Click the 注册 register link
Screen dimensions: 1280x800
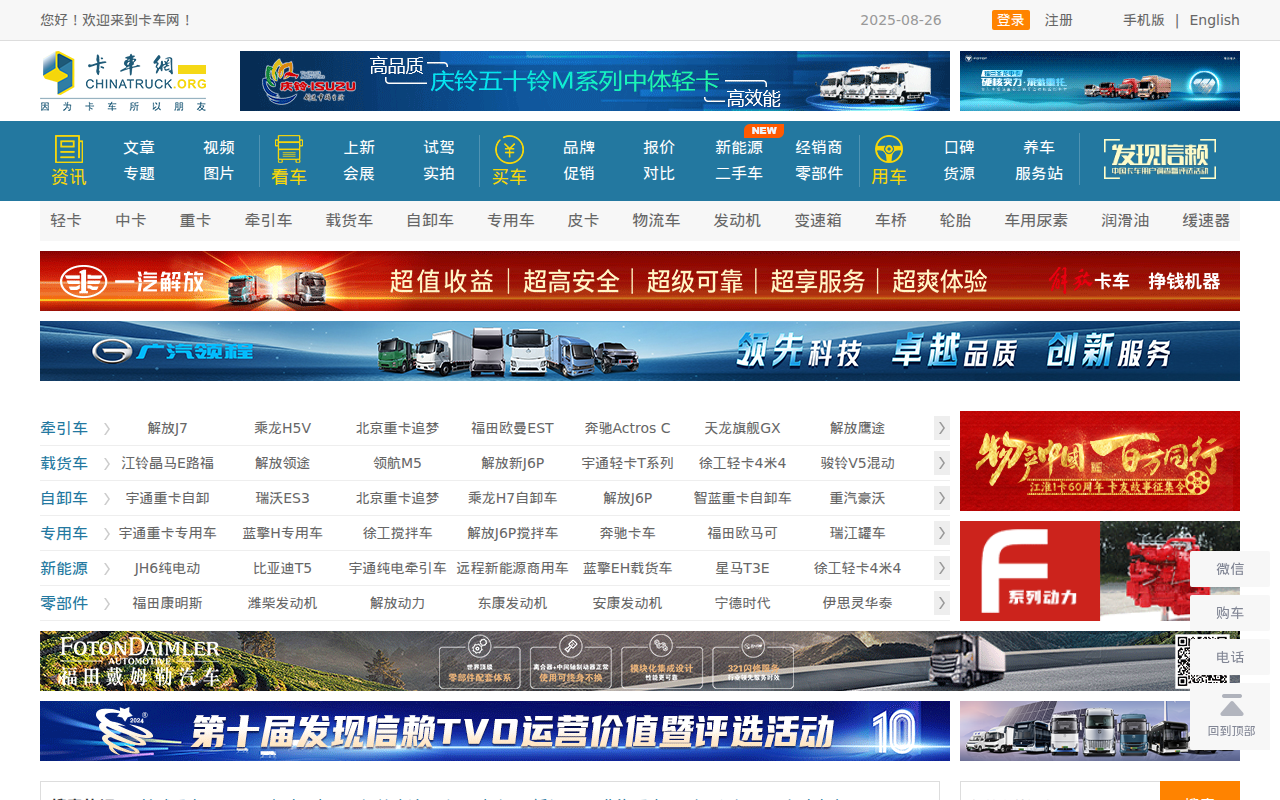1059,20
